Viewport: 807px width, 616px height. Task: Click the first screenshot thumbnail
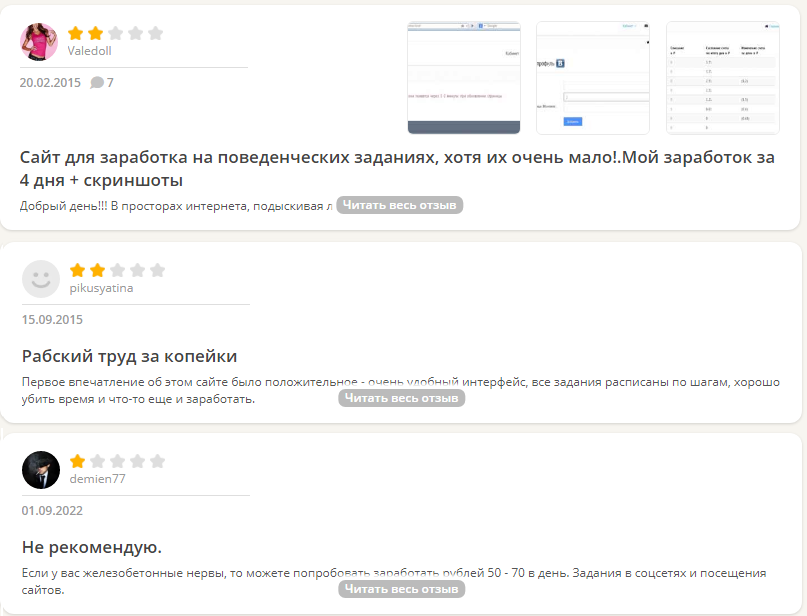(x=462, y=75)
